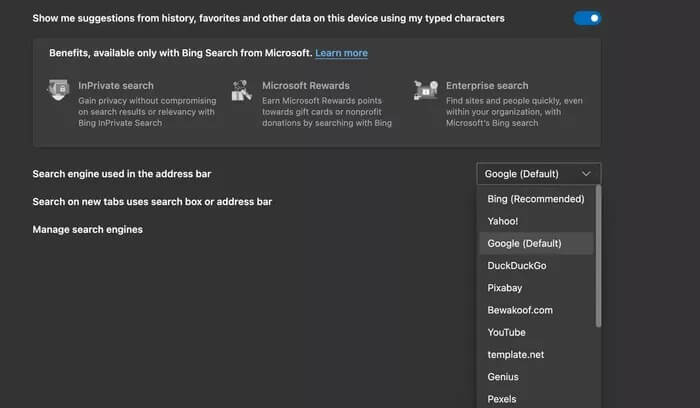Toggle off suggestions from history and favorites
Image resolution: width=700 pixels, height=408 pixels.
[587, 18]
